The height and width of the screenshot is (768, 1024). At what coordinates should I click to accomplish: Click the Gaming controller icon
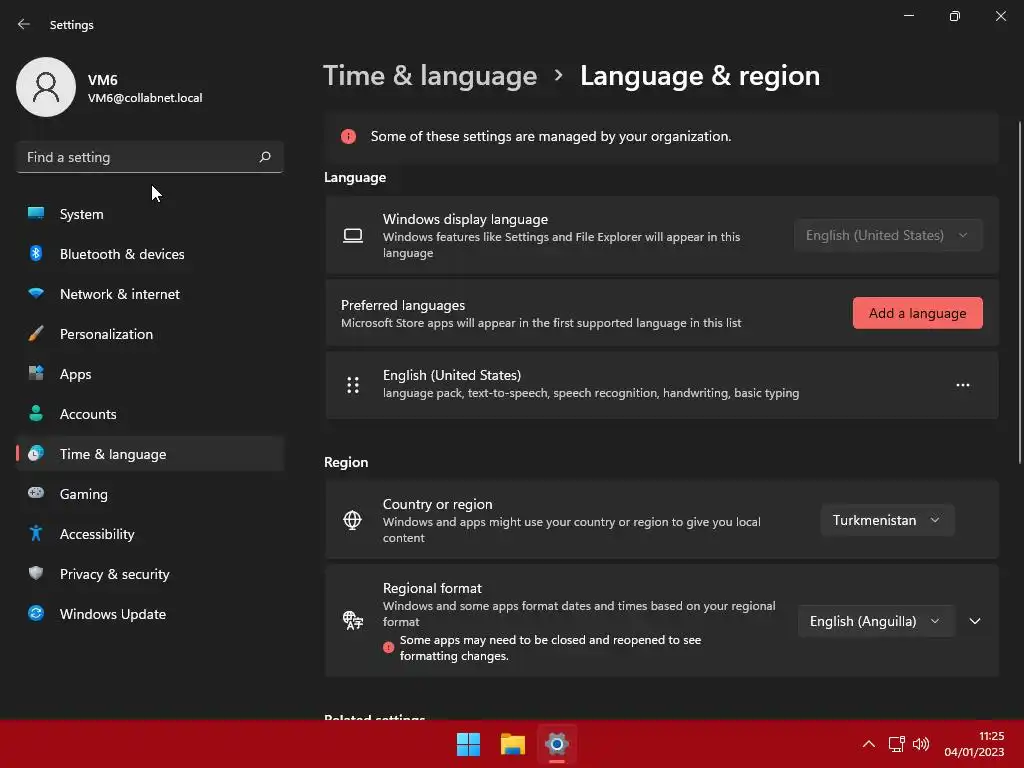coord(36,493)
